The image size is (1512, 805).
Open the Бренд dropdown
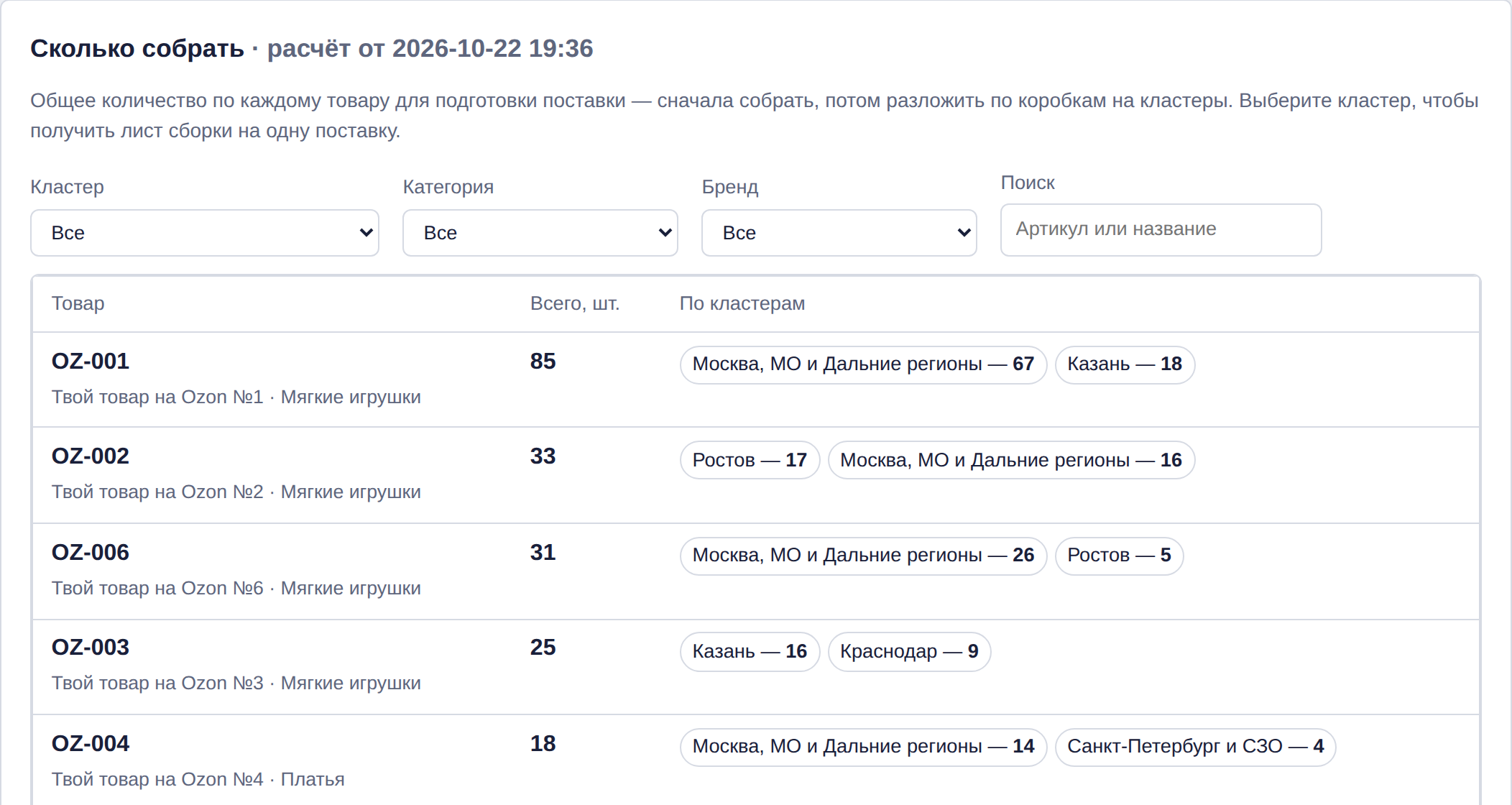tap(839, 233)
